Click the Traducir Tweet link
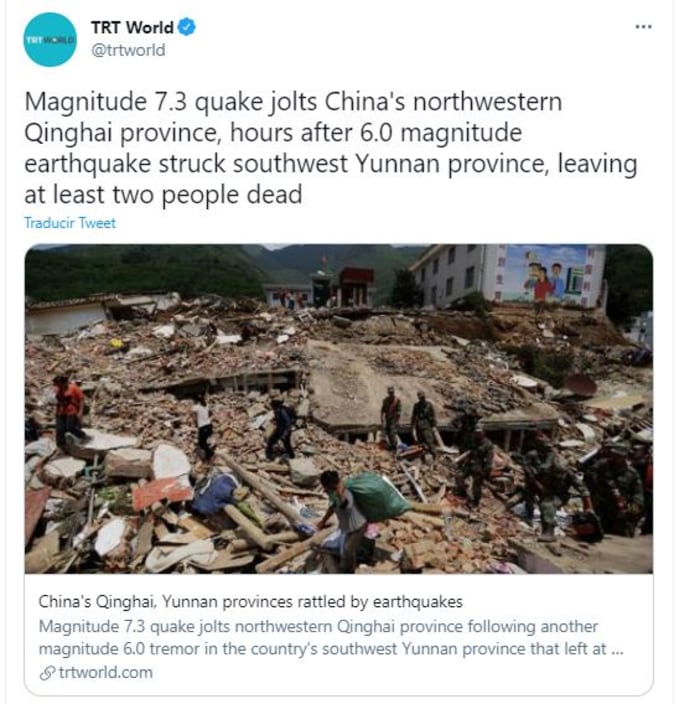 70,223
